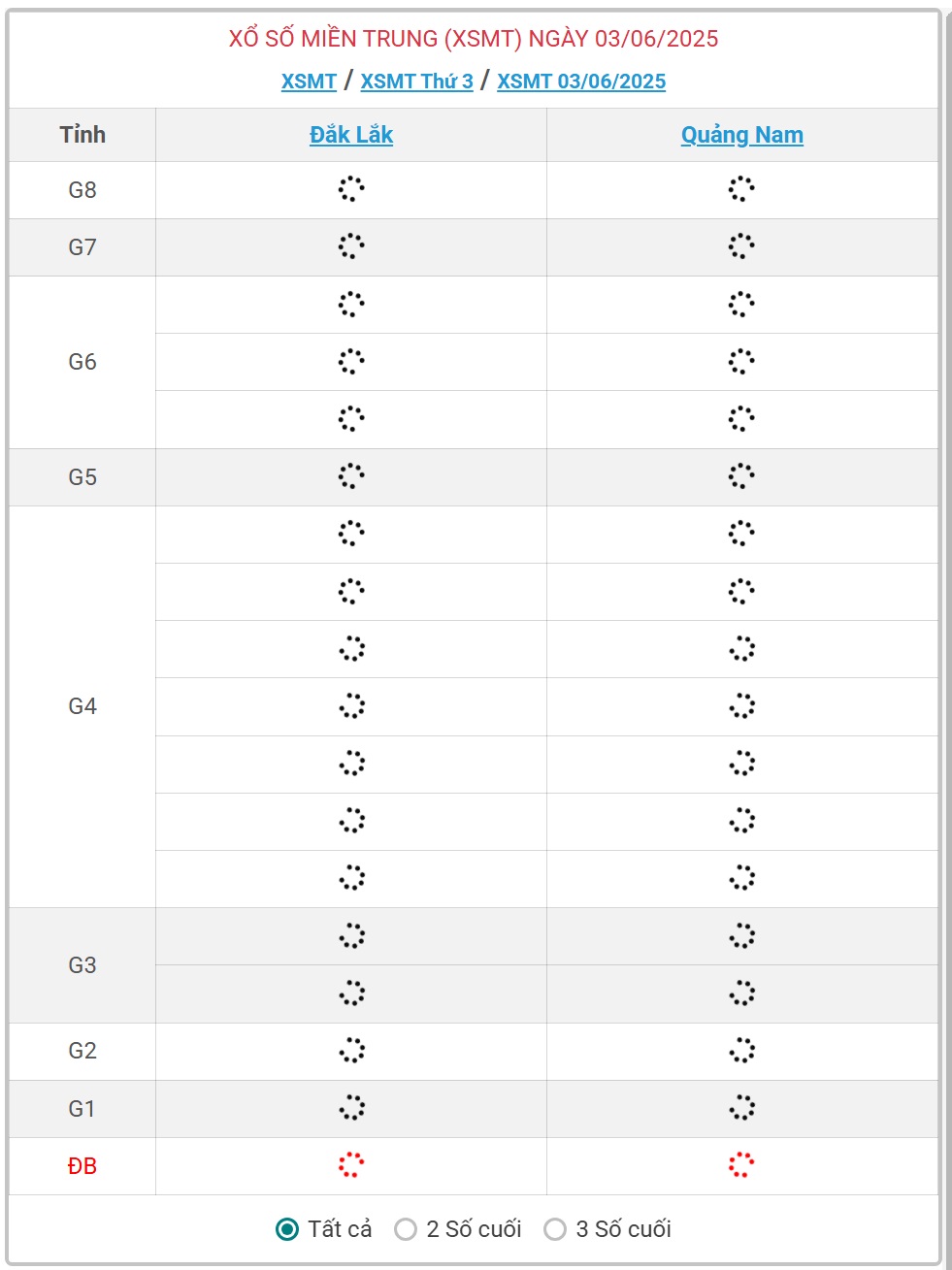Click the ĐB row label

[82, 1166]
